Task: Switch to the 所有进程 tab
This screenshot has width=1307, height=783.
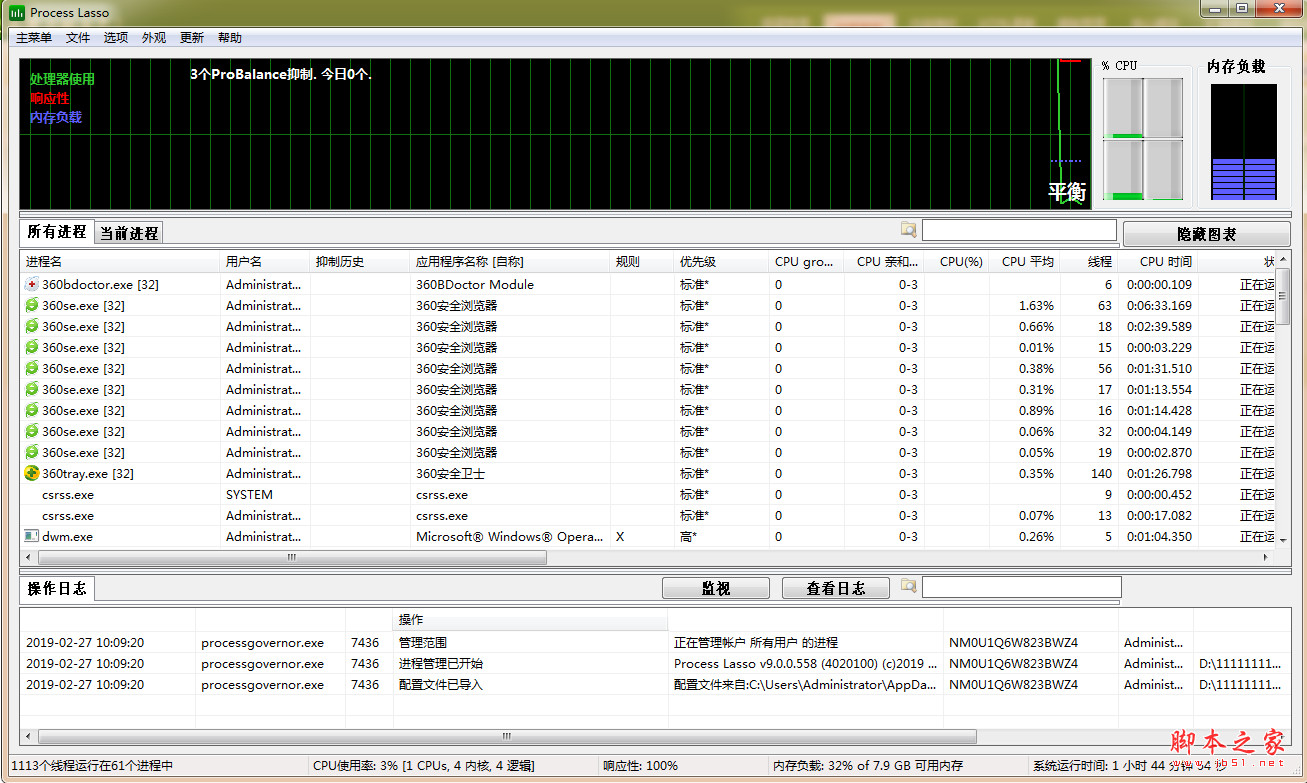Action: pyautogui.click(x=57, y=232)
